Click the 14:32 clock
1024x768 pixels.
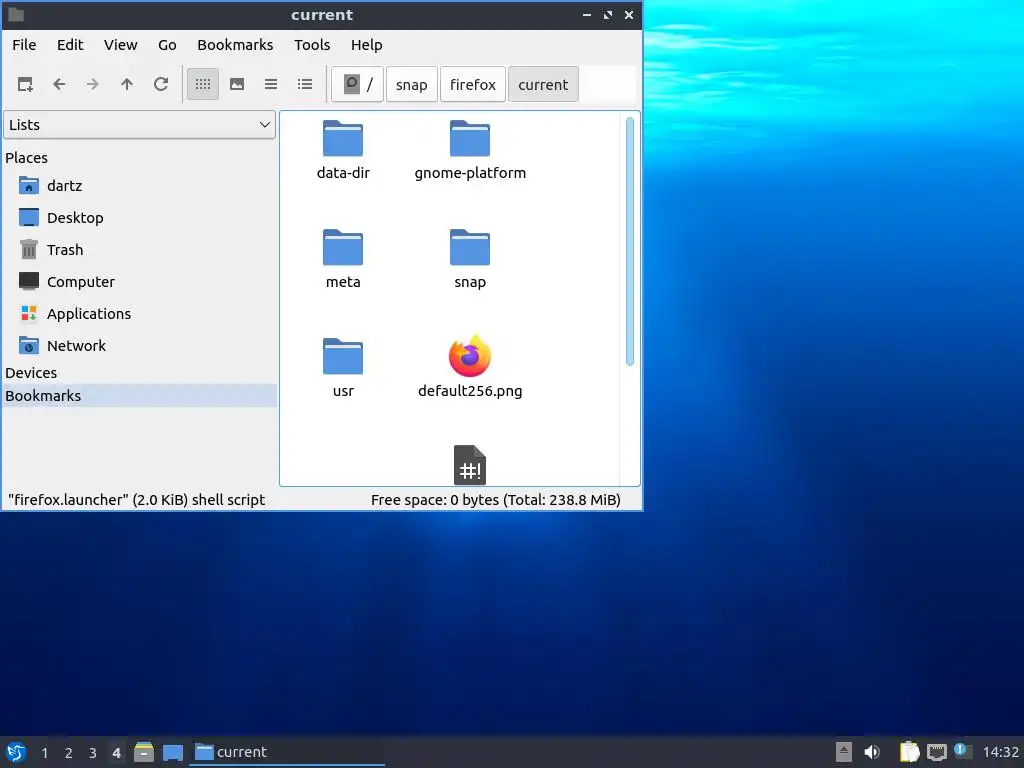tap(1000, 752)
